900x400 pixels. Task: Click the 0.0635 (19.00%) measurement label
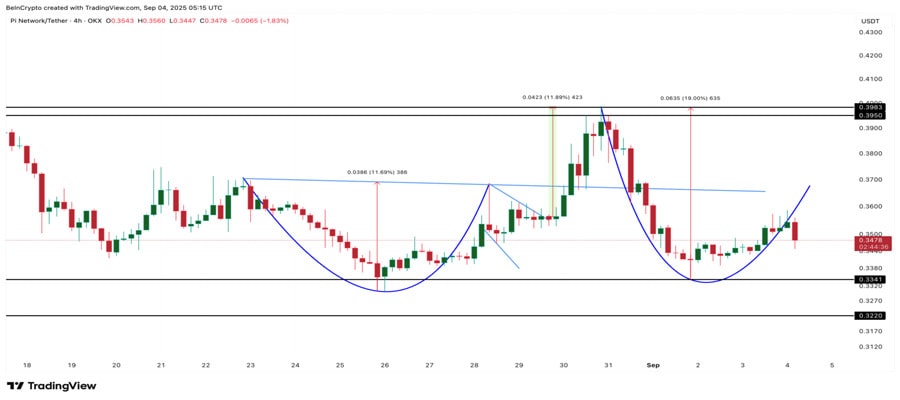pyautogui.click(x=689, y=98)
